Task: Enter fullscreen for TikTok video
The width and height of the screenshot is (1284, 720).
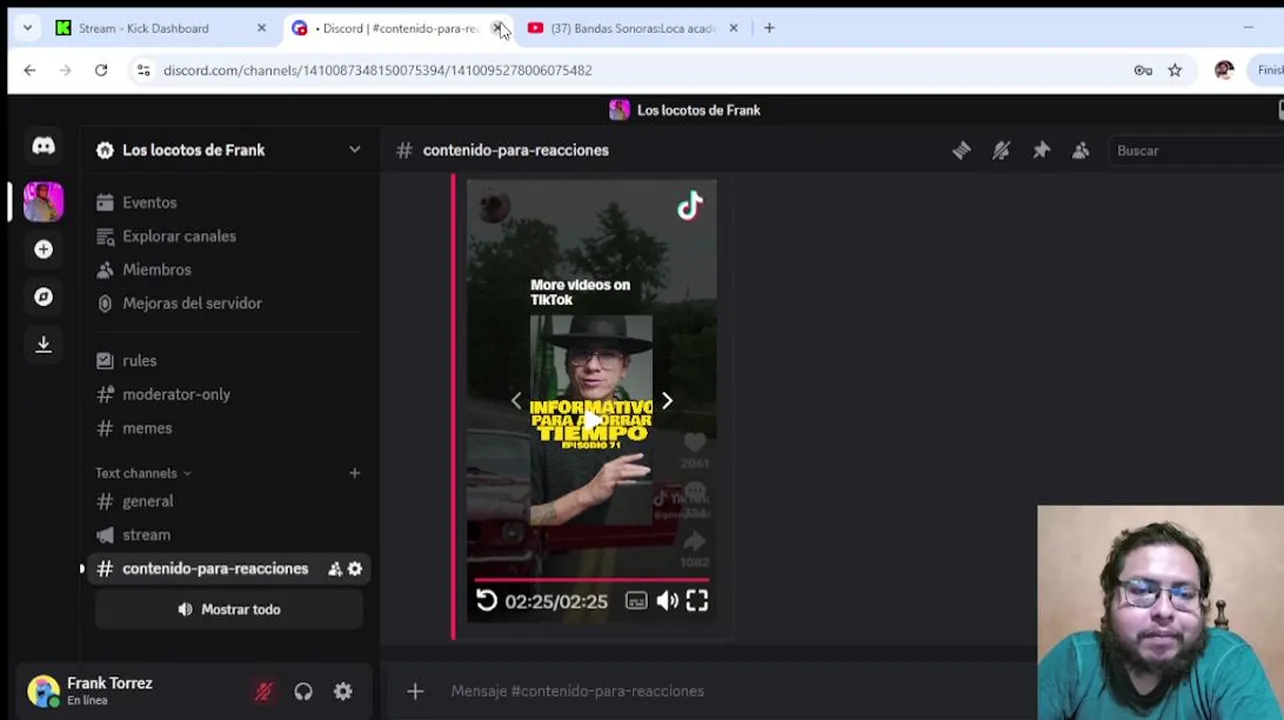Action: [697, 600]
